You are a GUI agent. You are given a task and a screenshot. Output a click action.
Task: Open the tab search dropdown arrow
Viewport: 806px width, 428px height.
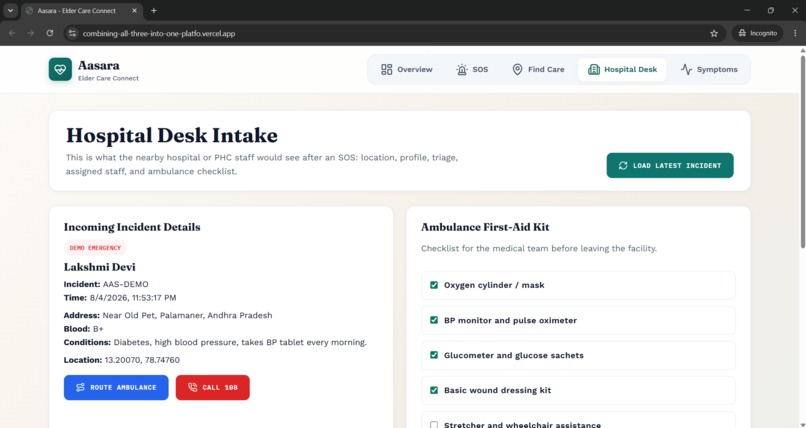[10, 10]
